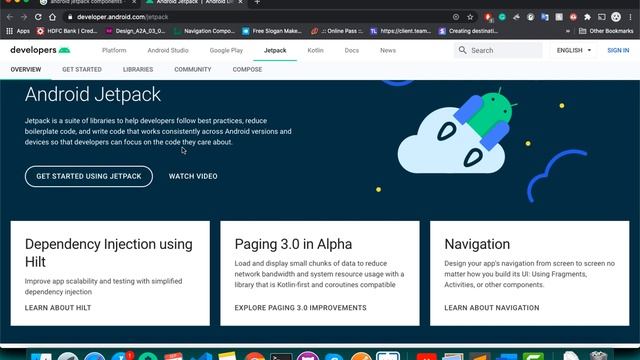Open the Design_A2A_03 bookmark
Viewport: 640px width, 360px height.
(x=136, y=31)
